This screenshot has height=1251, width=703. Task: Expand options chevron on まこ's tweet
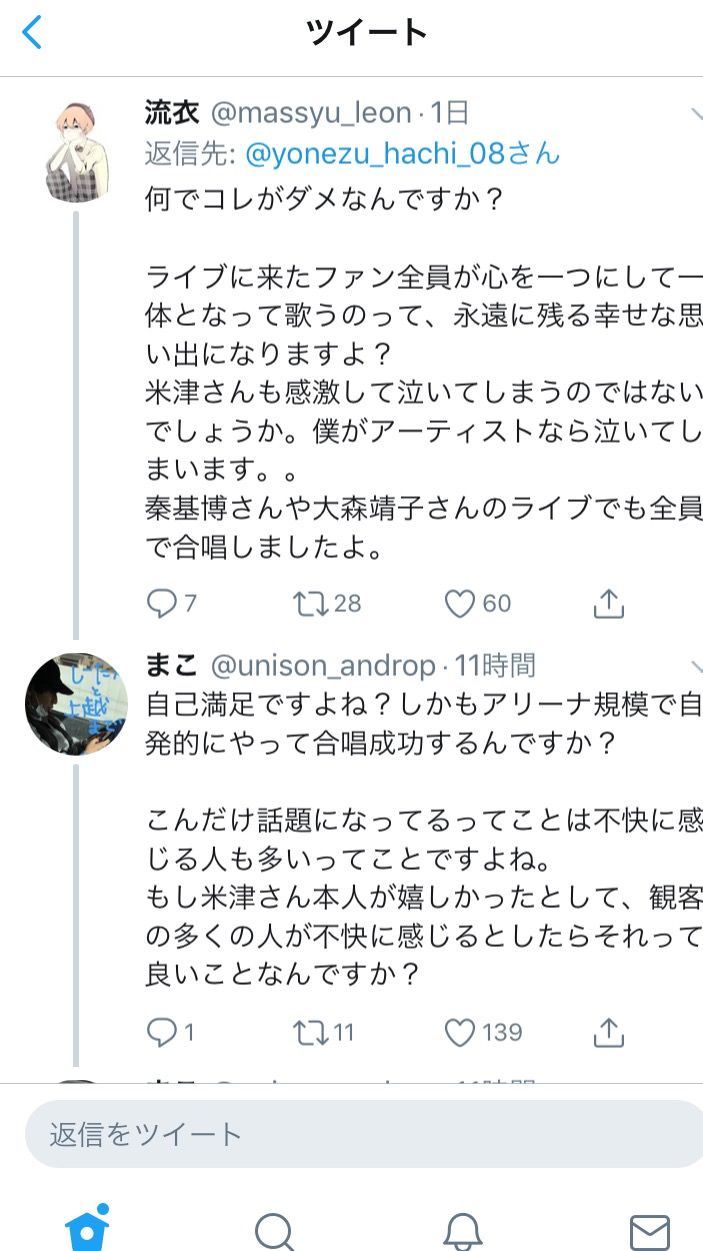696,666
